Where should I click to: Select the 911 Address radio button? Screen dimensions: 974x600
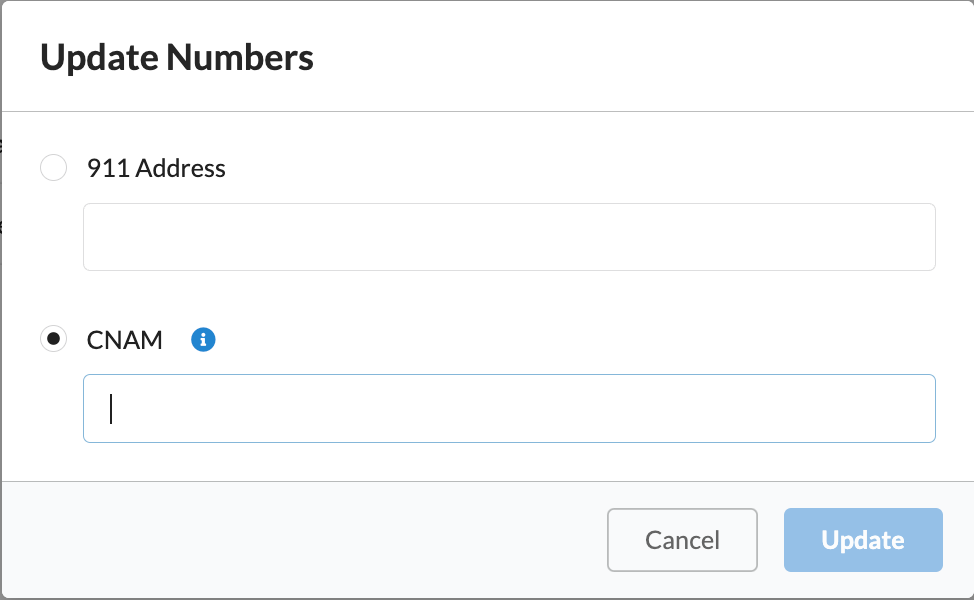point(53,168)
